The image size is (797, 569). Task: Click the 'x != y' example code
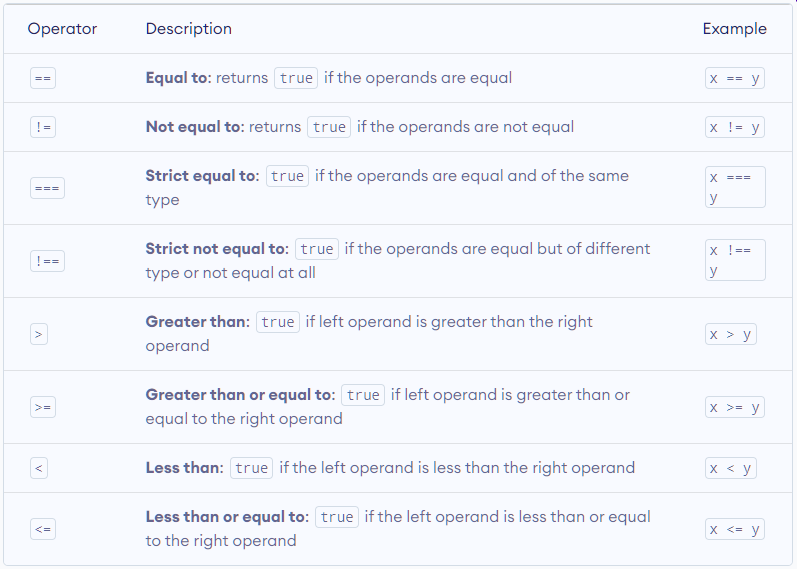pyautogui.click(x=735, y=127)
